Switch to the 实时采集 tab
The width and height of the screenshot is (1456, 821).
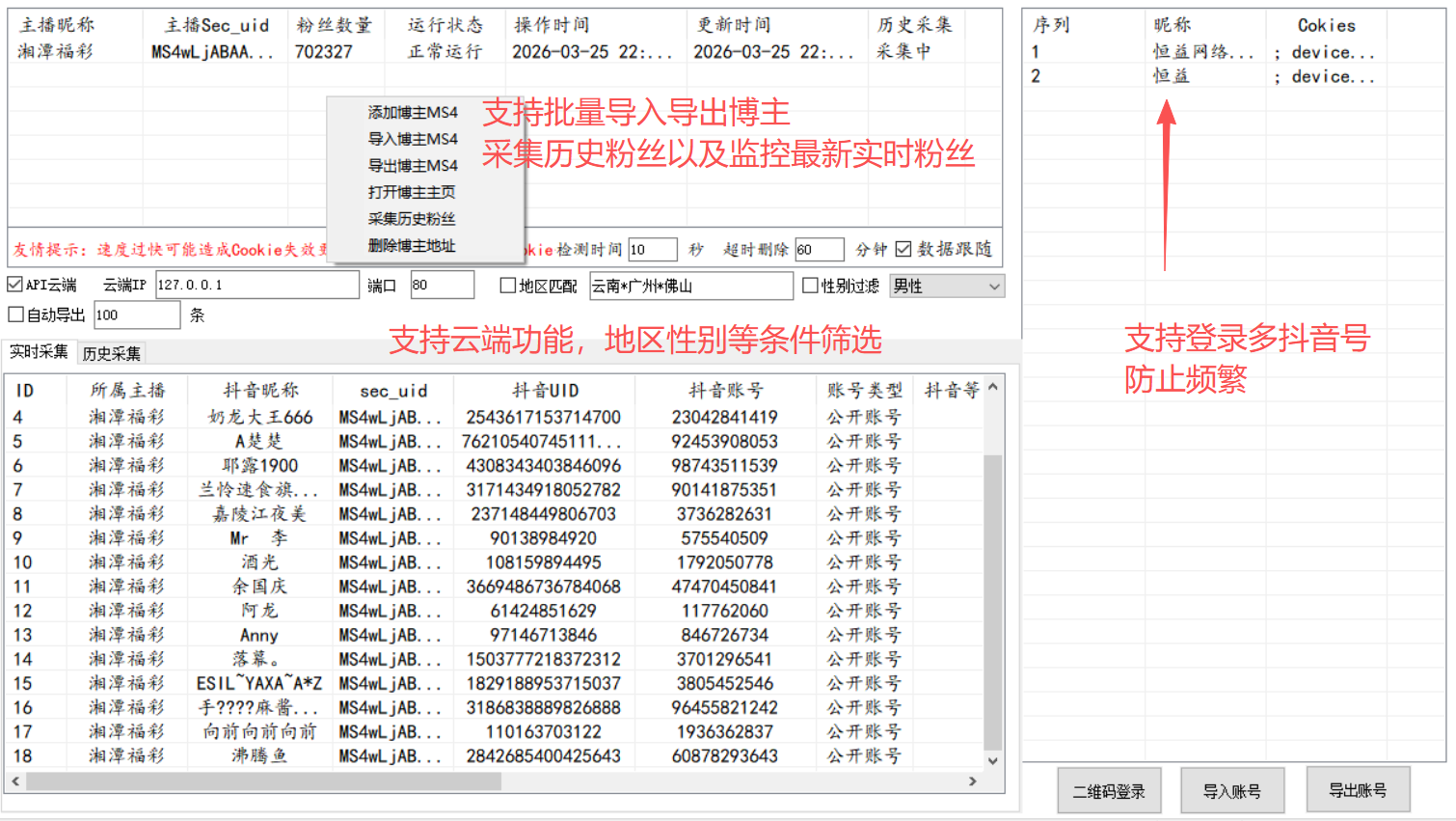pos(39,352)
